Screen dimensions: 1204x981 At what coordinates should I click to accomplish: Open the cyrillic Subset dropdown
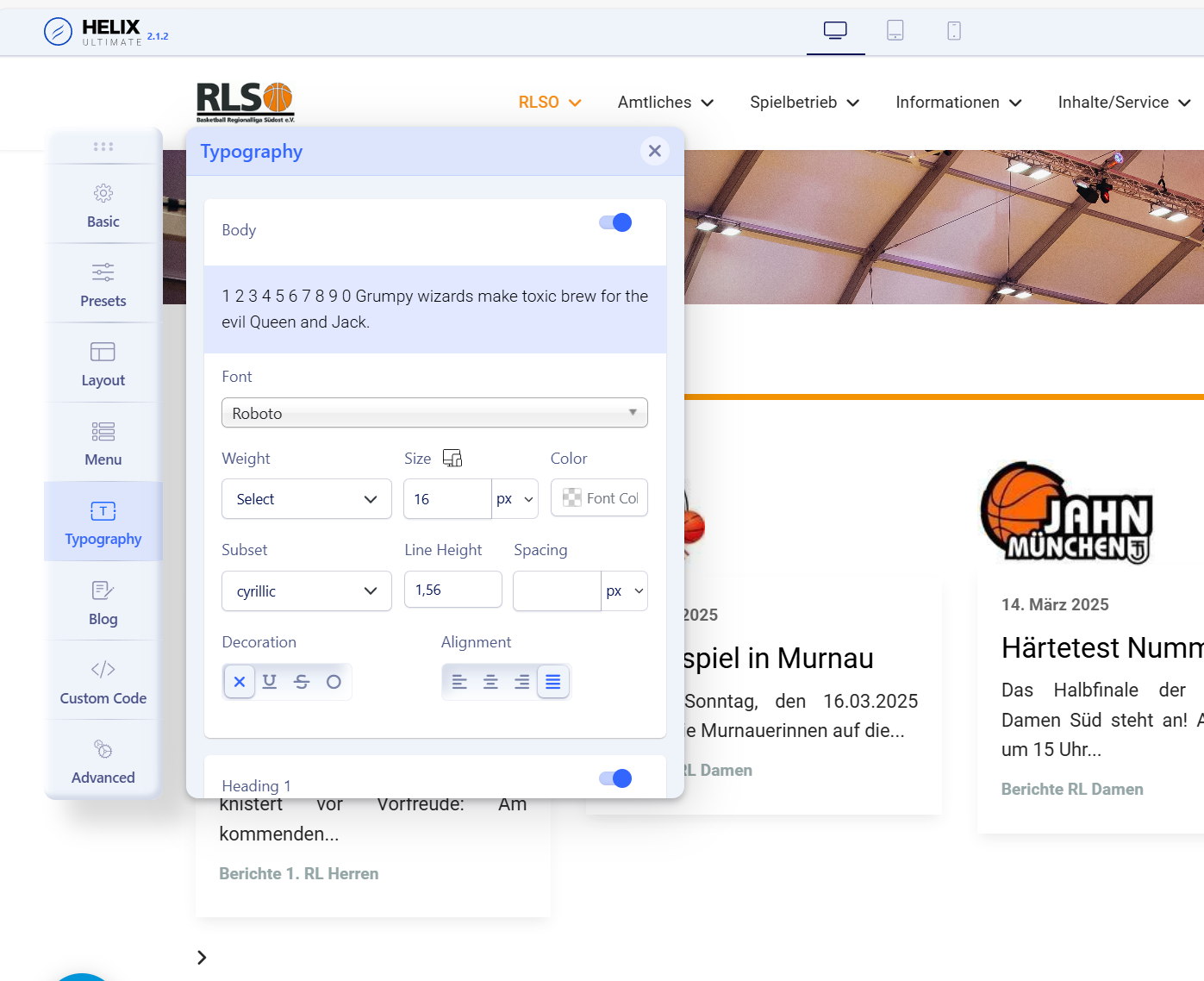(306, 591)
